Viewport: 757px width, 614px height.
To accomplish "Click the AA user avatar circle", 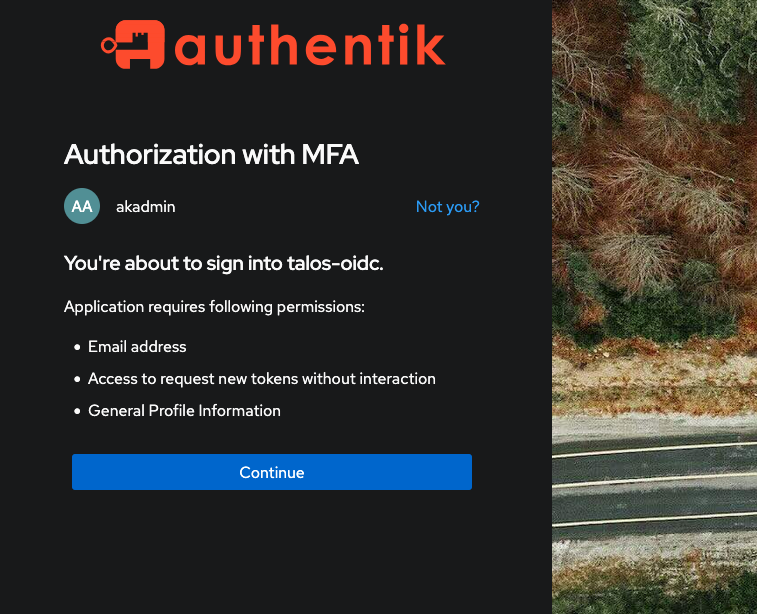I will tap(82, 206).
